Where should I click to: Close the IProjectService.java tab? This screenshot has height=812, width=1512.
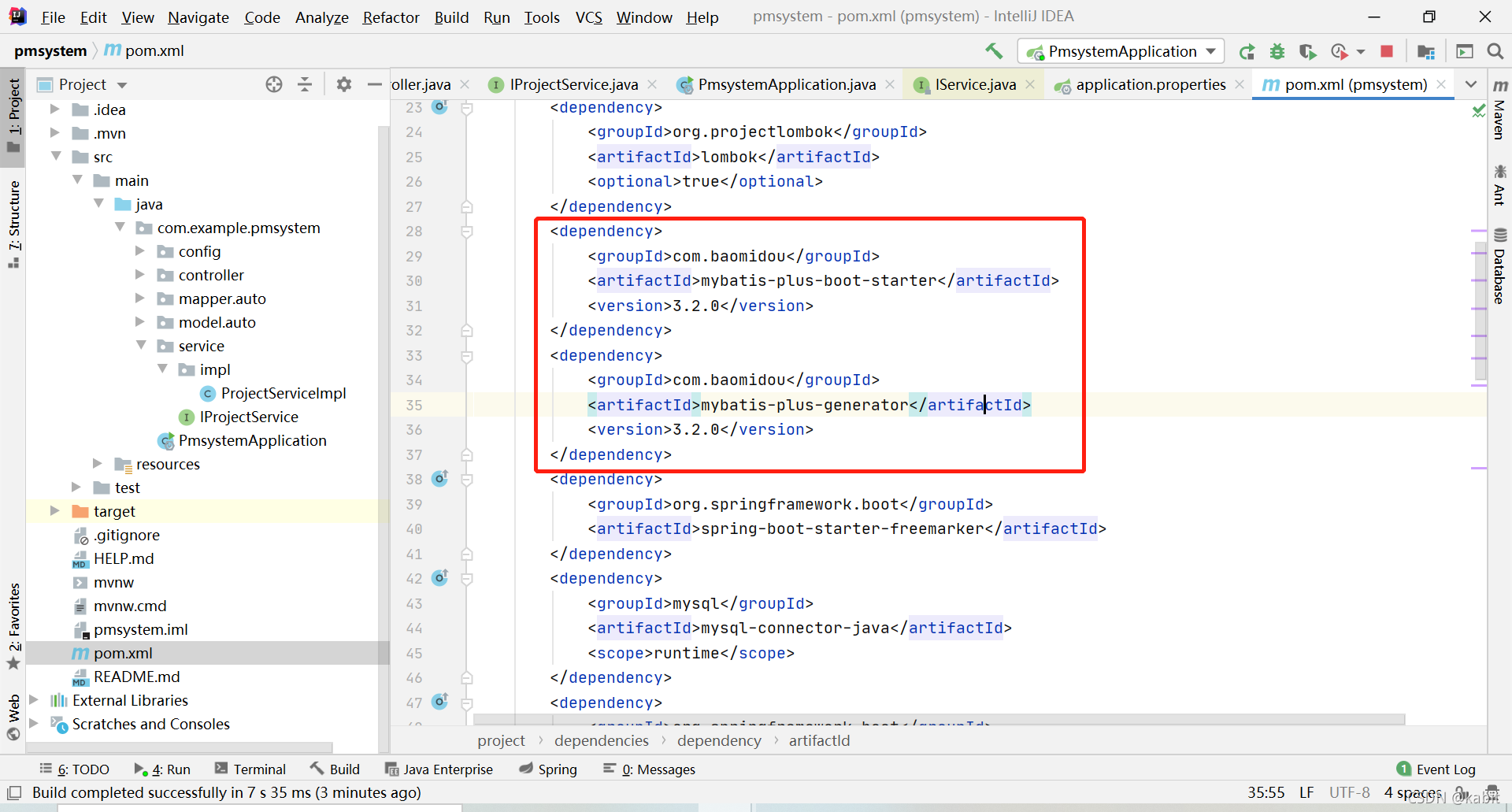coord(652,84)
